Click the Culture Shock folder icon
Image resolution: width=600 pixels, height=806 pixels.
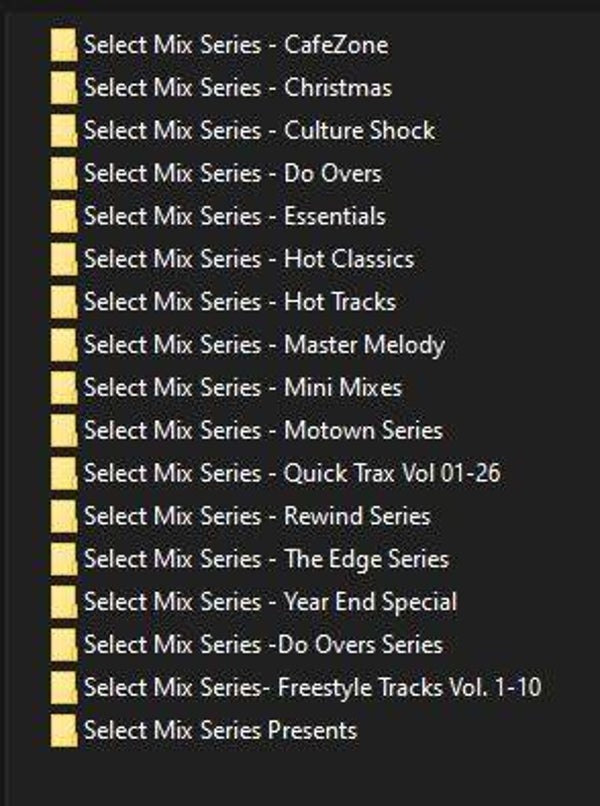coord(64,131)
